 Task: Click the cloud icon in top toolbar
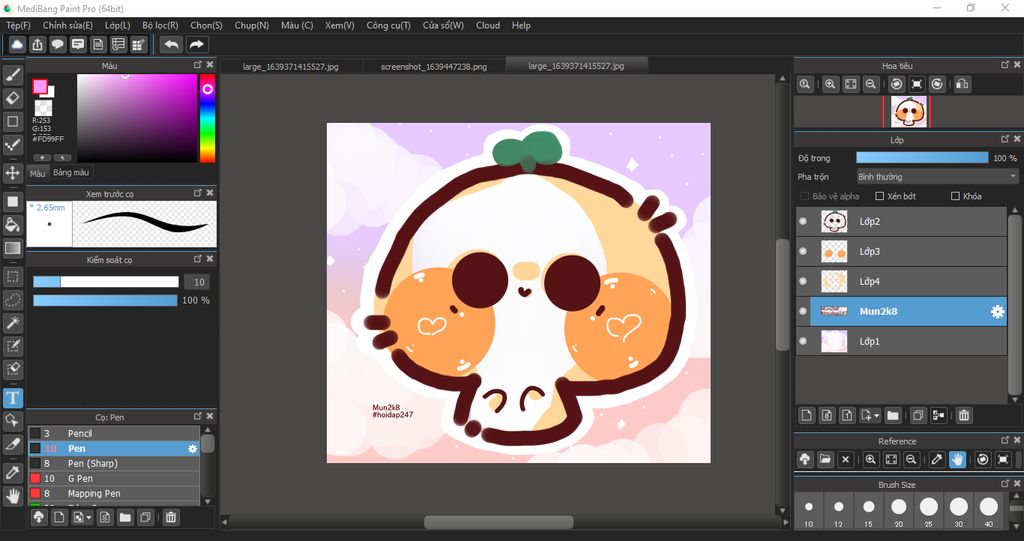coord(17,44)
